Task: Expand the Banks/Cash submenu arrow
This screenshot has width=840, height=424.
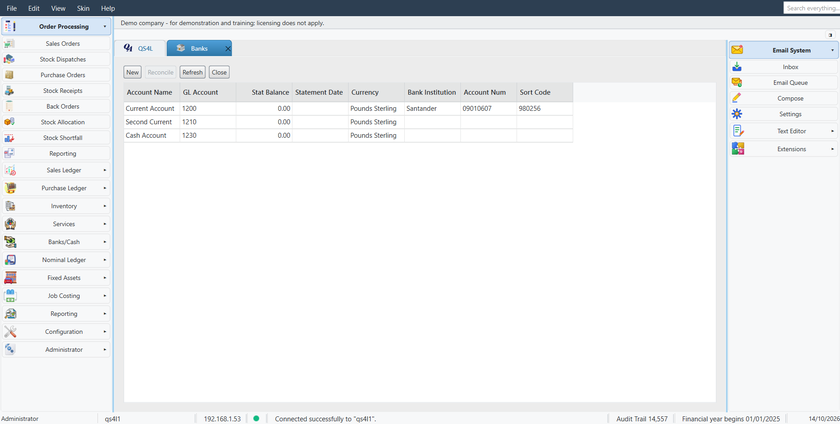Action: point(104,242)
